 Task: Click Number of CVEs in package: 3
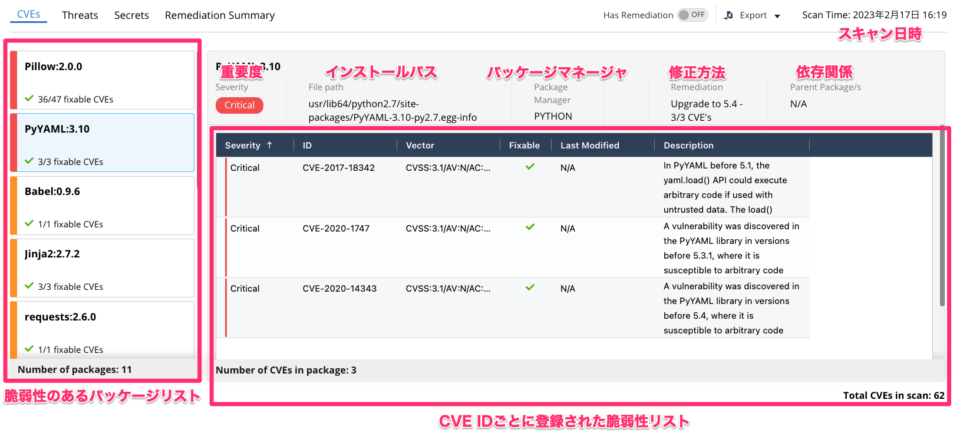pyautogui.click(x=286, y=370)
